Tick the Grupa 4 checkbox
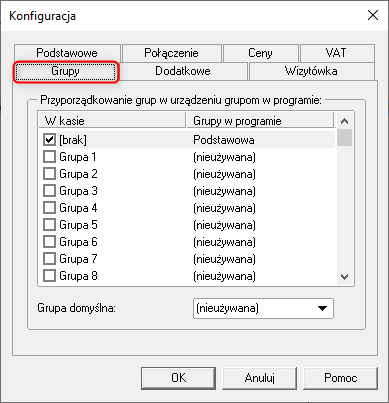Screen dimensions: 389x403 49,208
